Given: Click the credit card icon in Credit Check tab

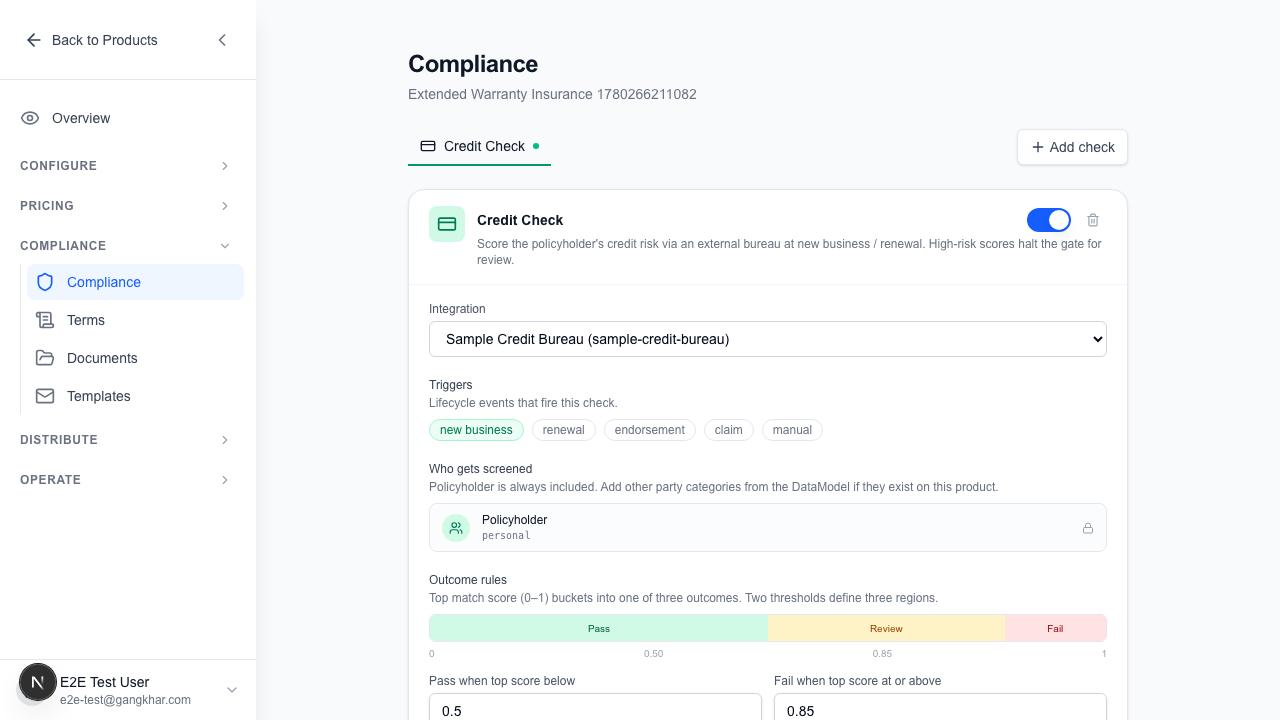Looking at the screenshot, I should coord(428,146).
